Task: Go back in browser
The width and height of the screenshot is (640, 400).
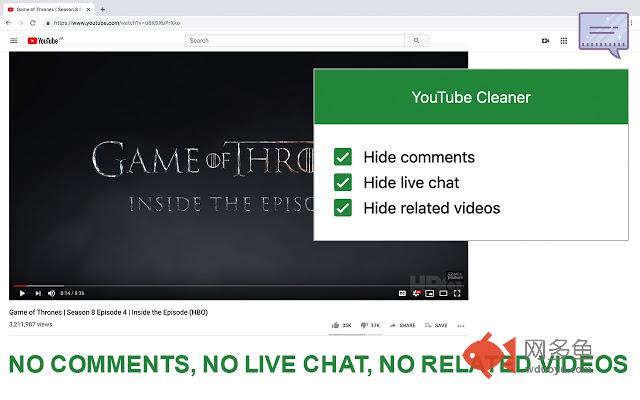Action: tap(9, 23)
